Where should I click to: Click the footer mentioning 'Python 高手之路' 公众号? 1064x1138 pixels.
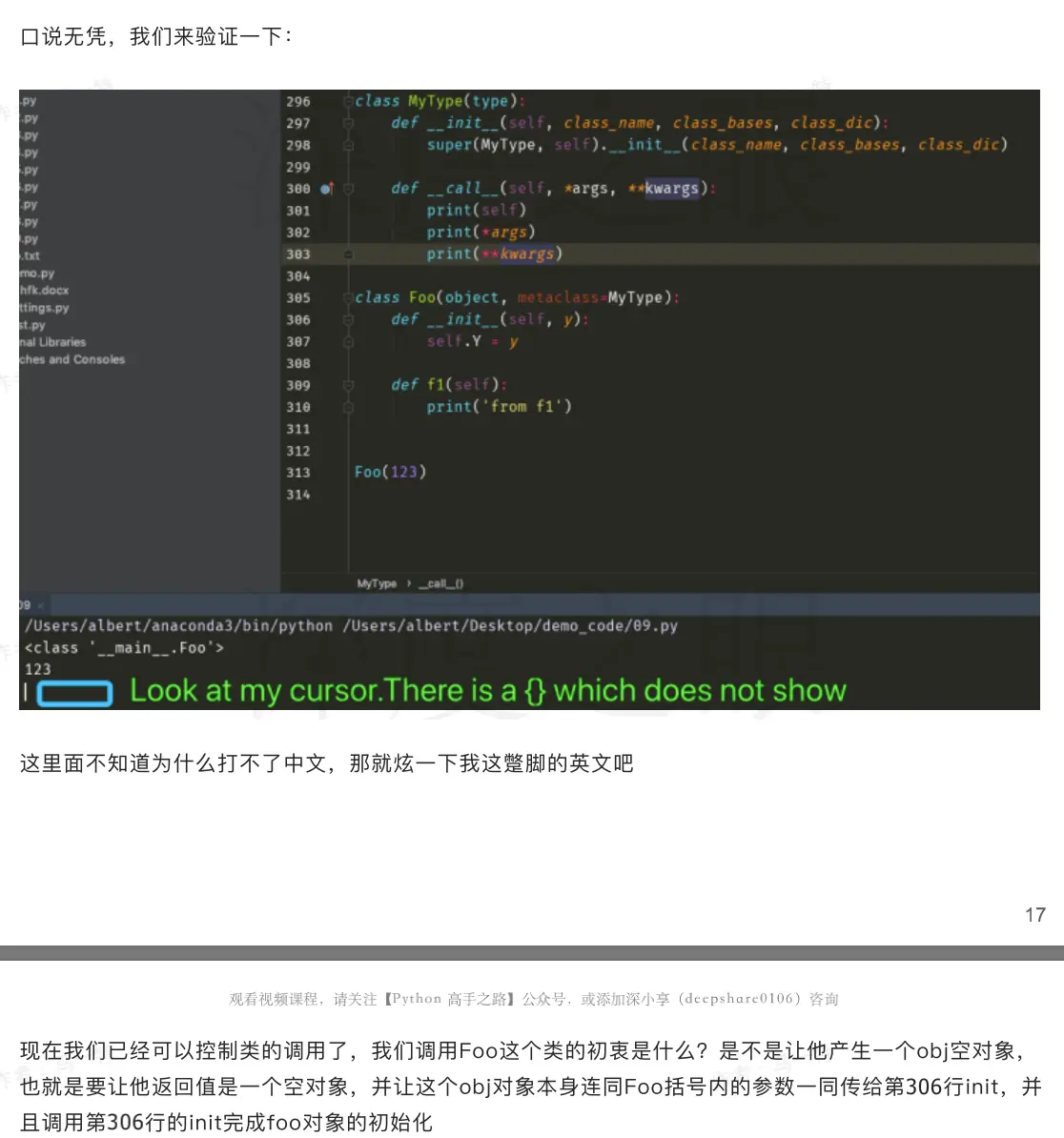(x=534, y=1000)
